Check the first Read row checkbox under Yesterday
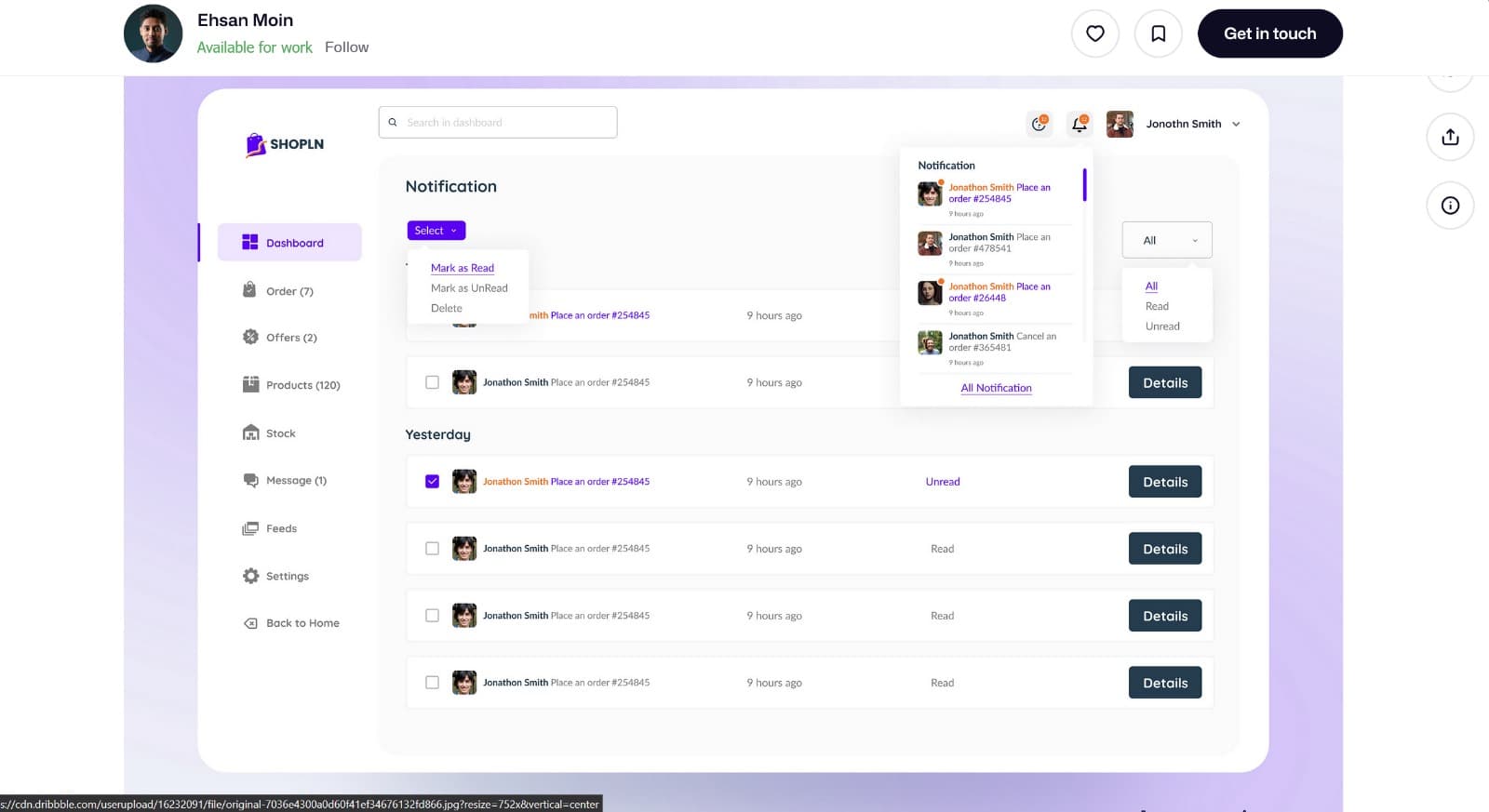Viewport: 1489px width, 812px height. [x=432, y=548]
